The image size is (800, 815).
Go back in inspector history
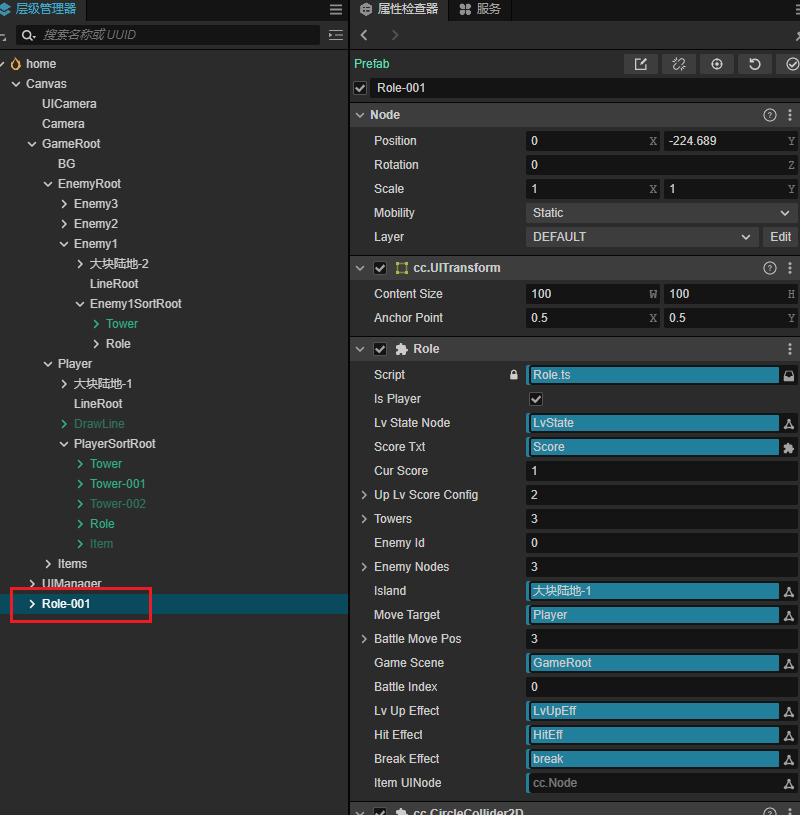[364, 35]
